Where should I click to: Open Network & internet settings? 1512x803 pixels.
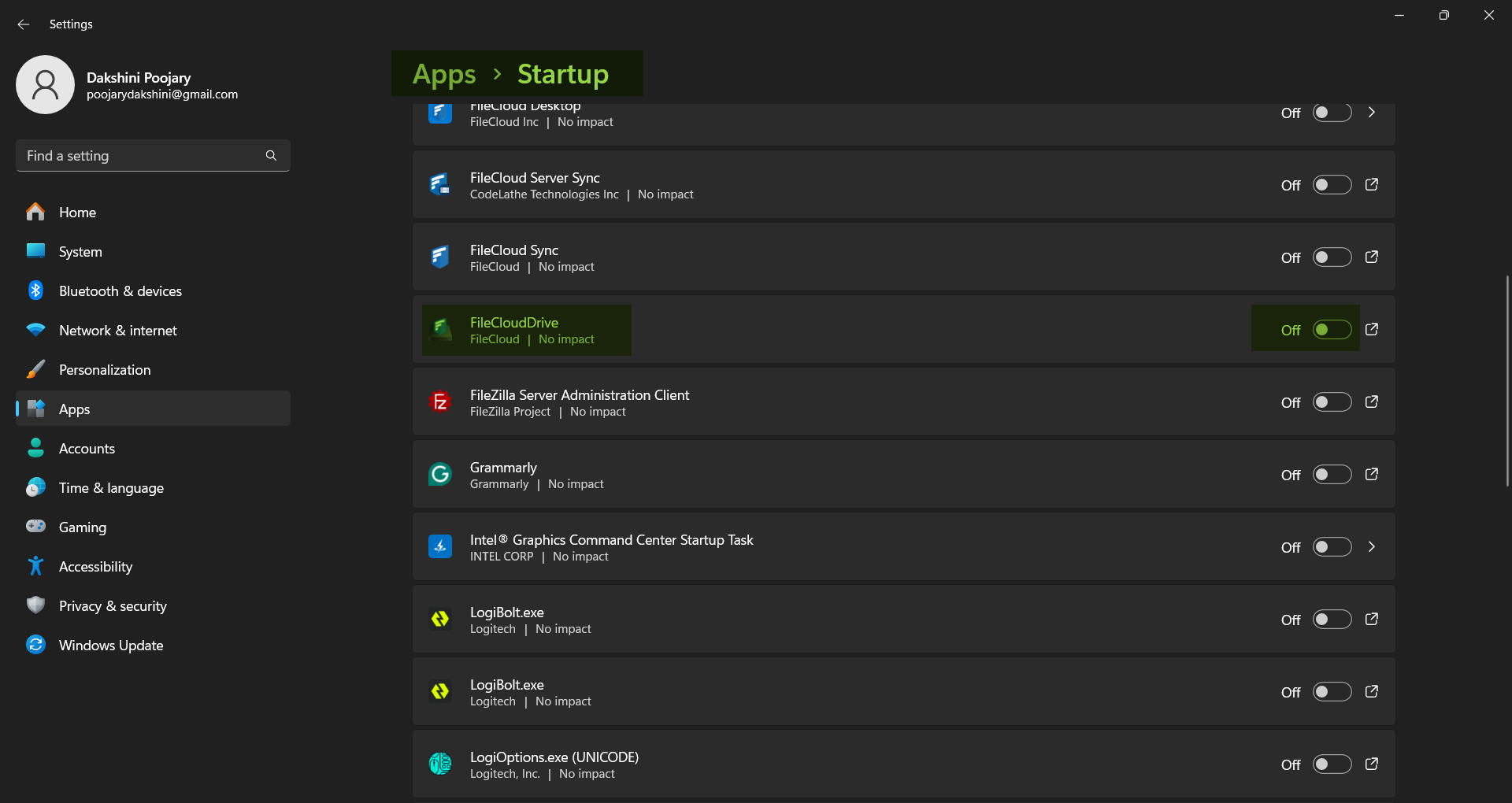pos(153,330)
